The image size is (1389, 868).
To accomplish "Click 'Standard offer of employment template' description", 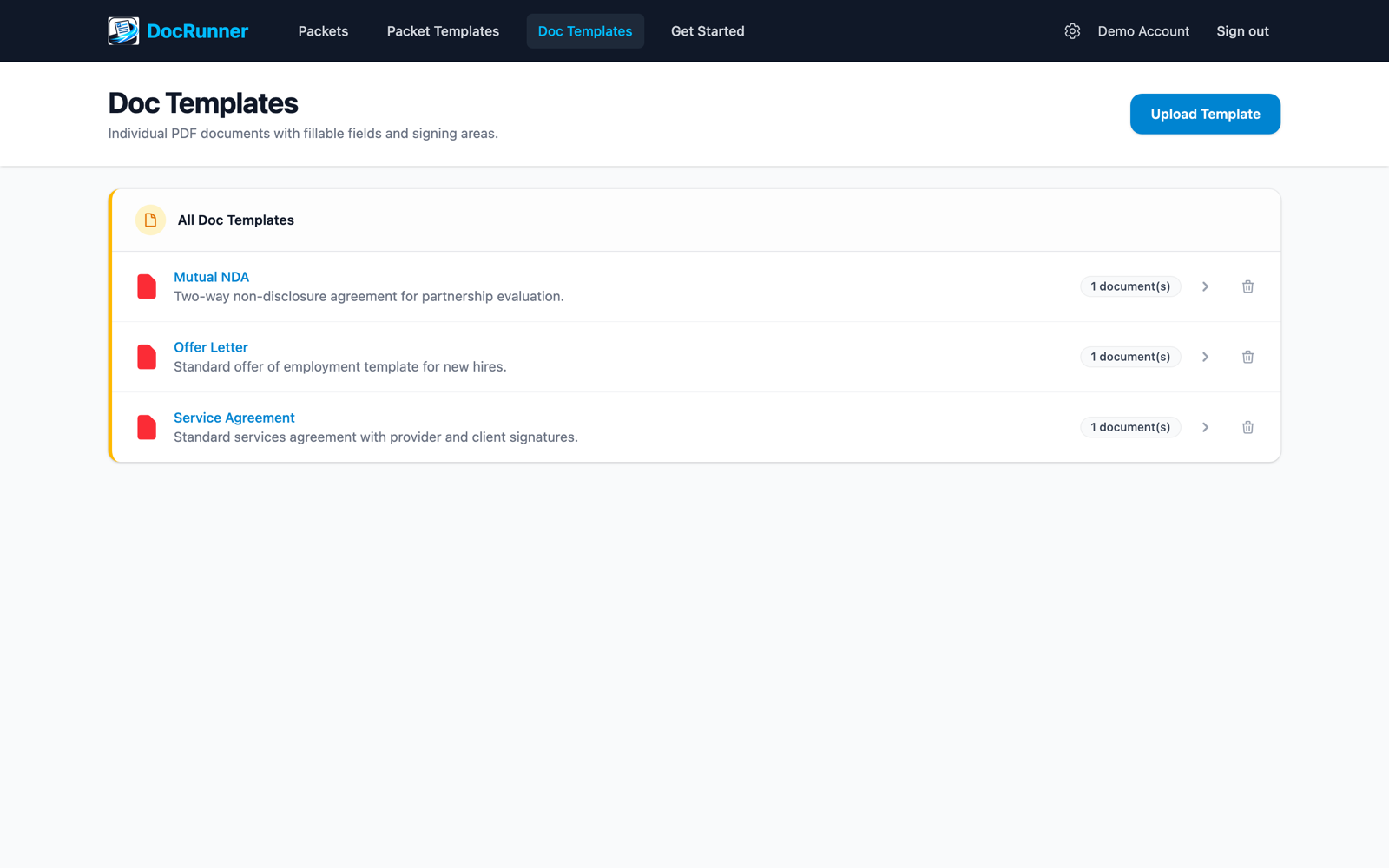I will pos(340,367).
